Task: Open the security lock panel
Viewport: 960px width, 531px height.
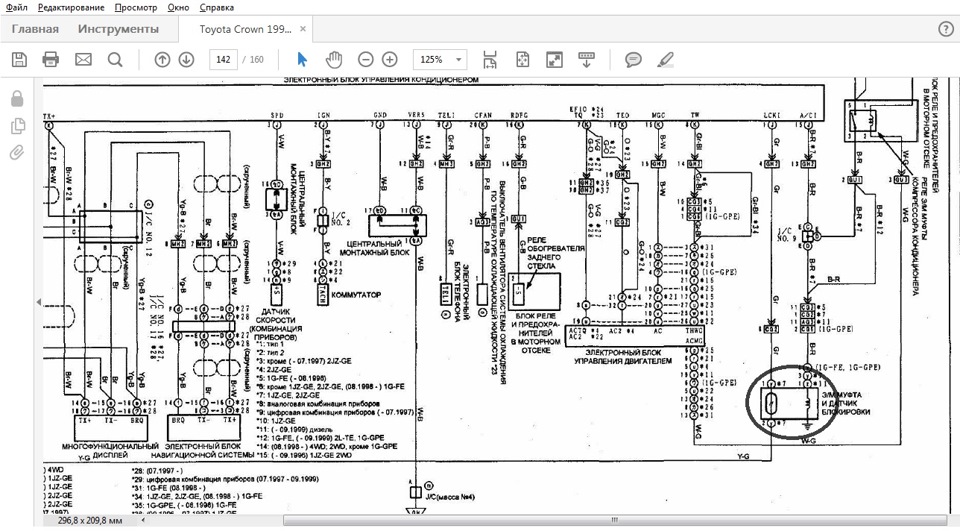Action: click(x=17, y=99)
